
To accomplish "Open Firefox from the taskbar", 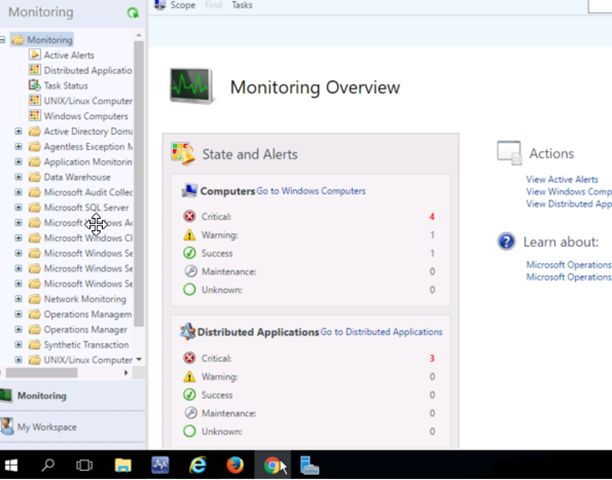I will pos(235,465).
